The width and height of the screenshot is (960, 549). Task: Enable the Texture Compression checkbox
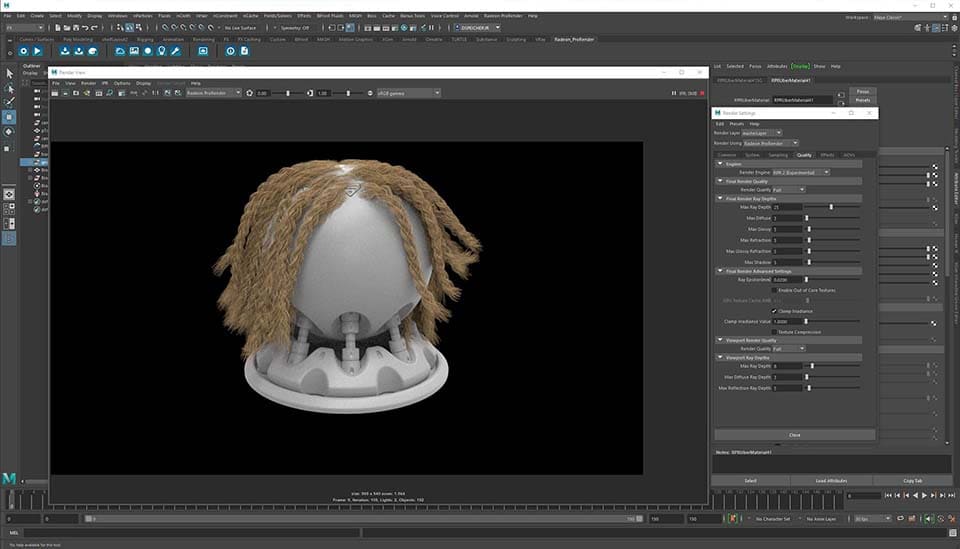point(773,331)
